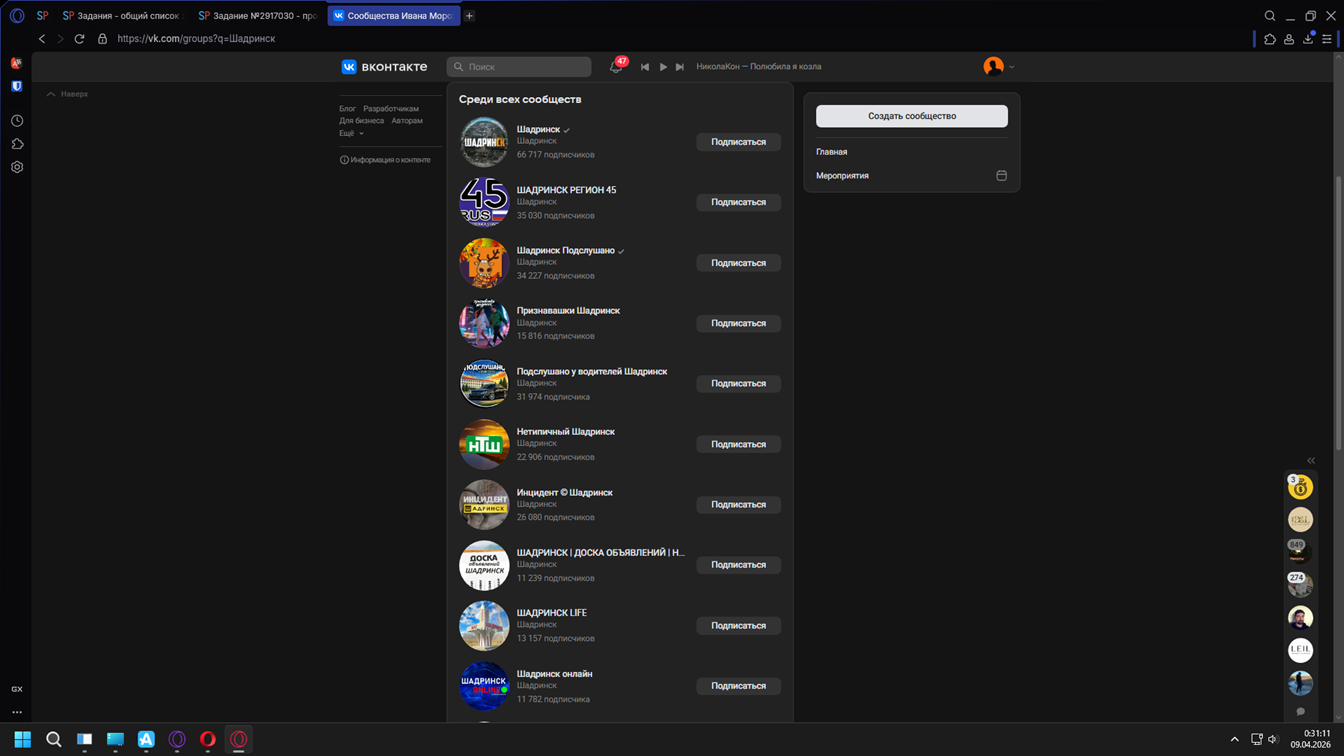The image size is (1344, 756).
Task: Skip to previous track in VK player
Action: (645, 67)
